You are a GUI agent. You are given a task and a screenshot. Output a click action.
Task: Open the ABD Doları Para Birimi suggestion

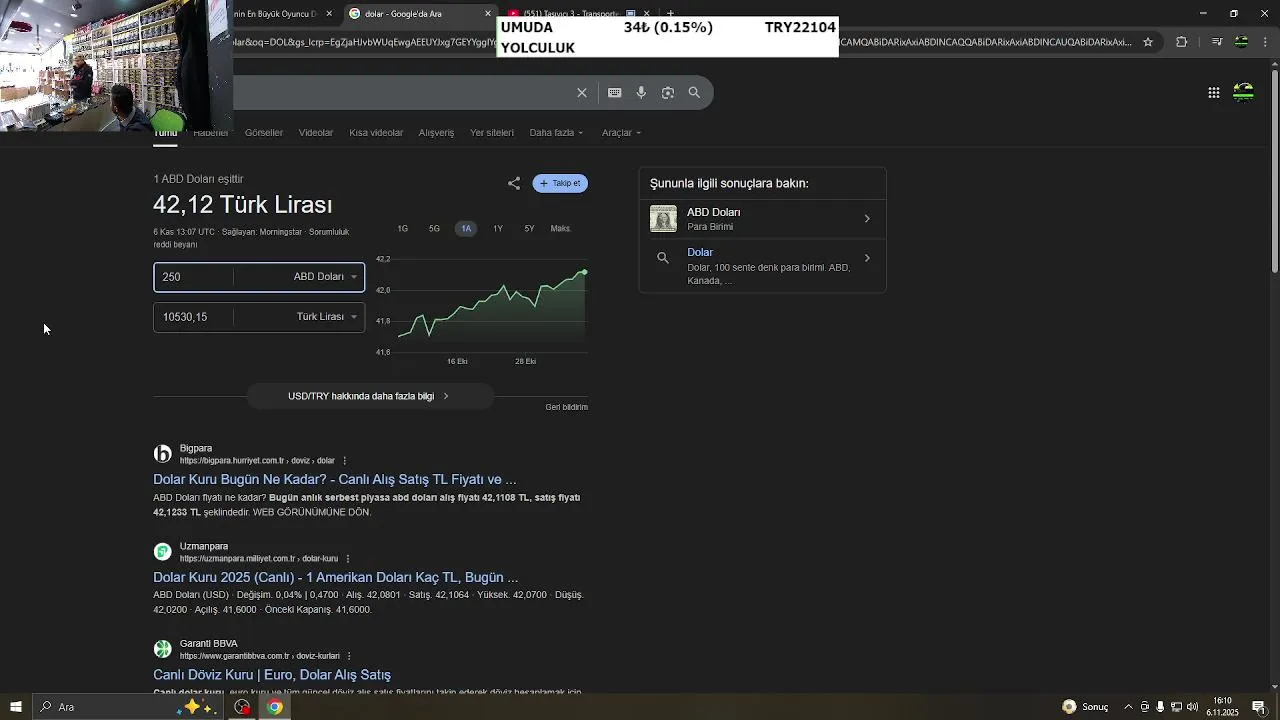(762, 219)
